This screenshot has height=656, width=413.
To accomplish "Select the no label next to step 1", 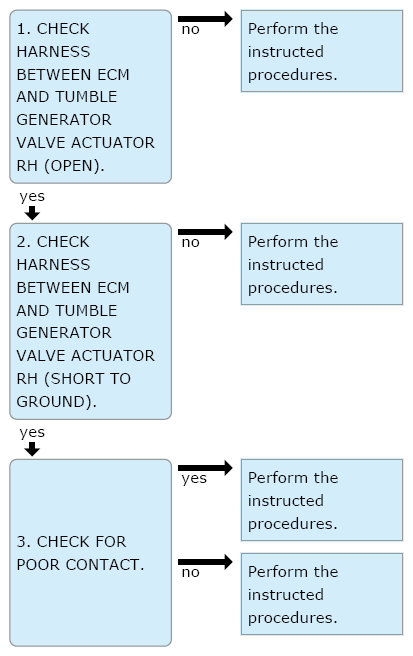I will pos(190,30).
